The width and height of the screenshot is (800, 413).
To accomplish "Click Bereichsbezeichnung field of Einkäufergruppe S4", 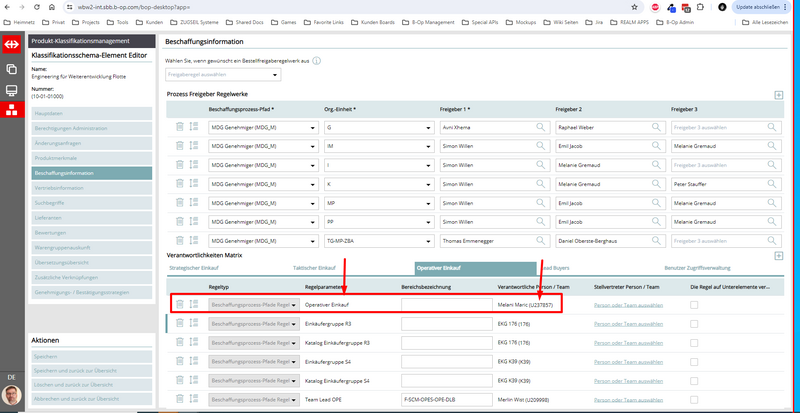I will pyautogui.click(x=443, y=362).
